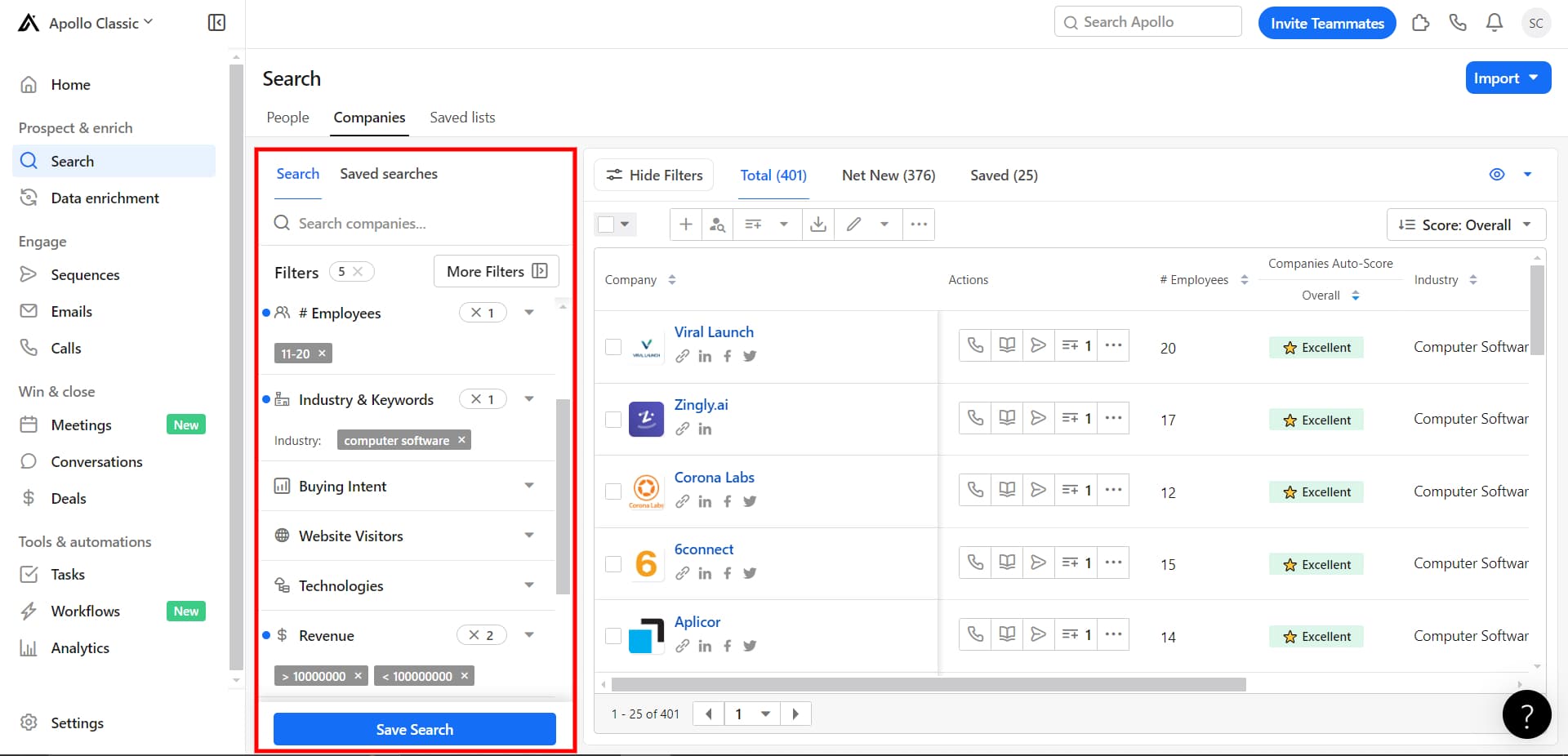This screenshot has width=1568, height=756.
Task: Select the checkbox next to Aplicor
Action: [613, 637]
